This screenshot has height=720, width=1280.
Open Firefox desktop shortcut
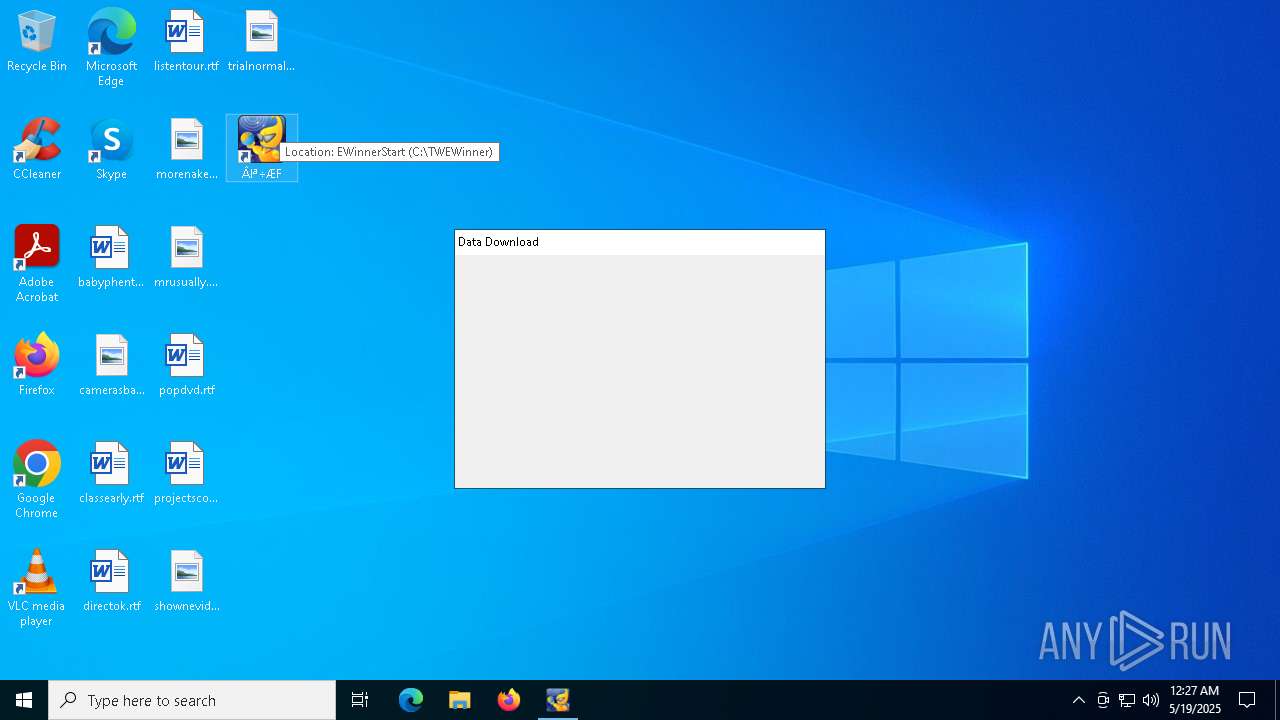point(37,365)
